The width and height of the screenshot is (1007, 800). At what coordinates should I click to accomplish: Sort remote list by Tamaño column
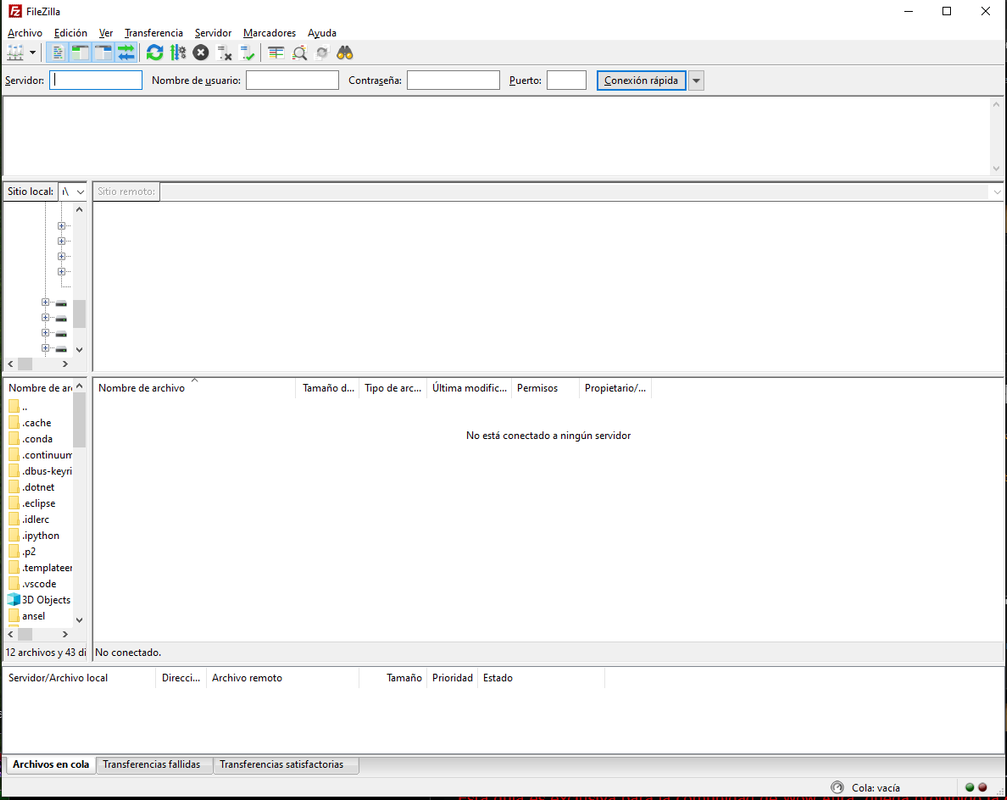(x=328, y=388)
